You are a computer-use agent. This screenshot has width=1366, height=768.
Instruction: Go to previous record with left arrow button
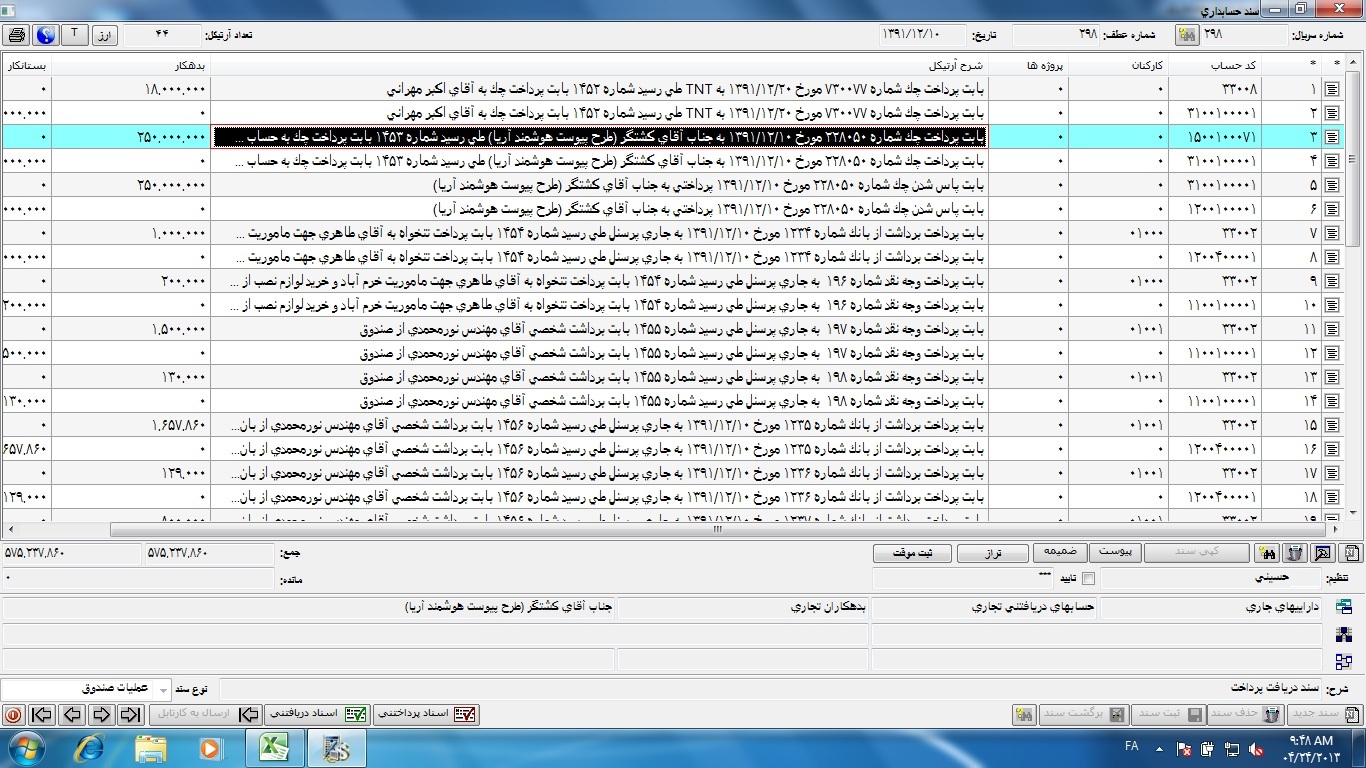pos(71,715)
